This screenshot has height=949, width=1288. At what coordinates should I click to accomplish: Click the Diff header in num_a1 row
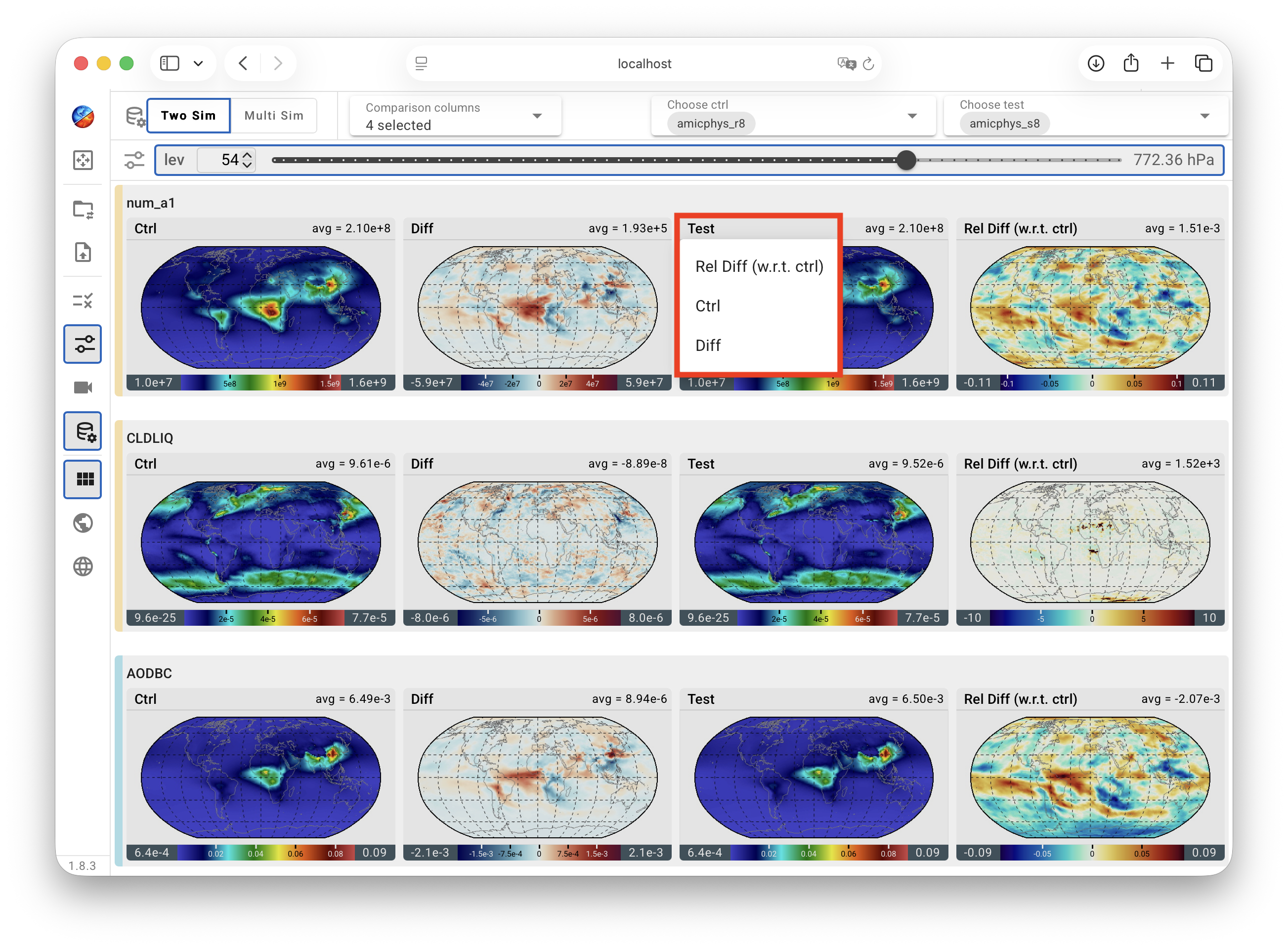click(422, 229)
